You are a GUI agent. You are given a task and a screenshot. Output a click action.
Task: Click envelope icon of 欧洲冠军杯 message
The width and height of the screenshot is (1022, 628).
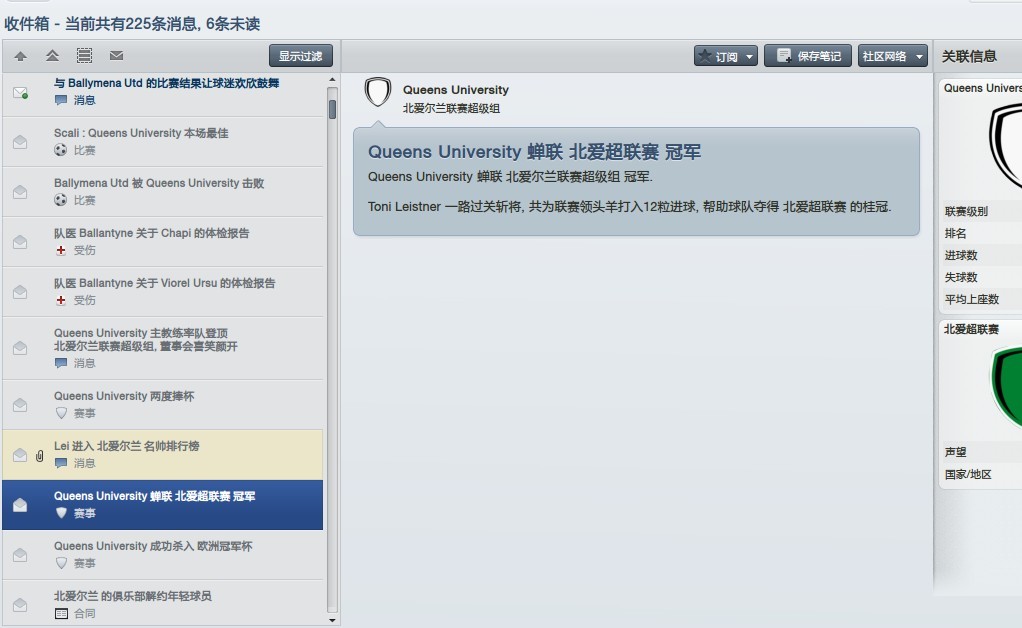(x=20, y=555)
